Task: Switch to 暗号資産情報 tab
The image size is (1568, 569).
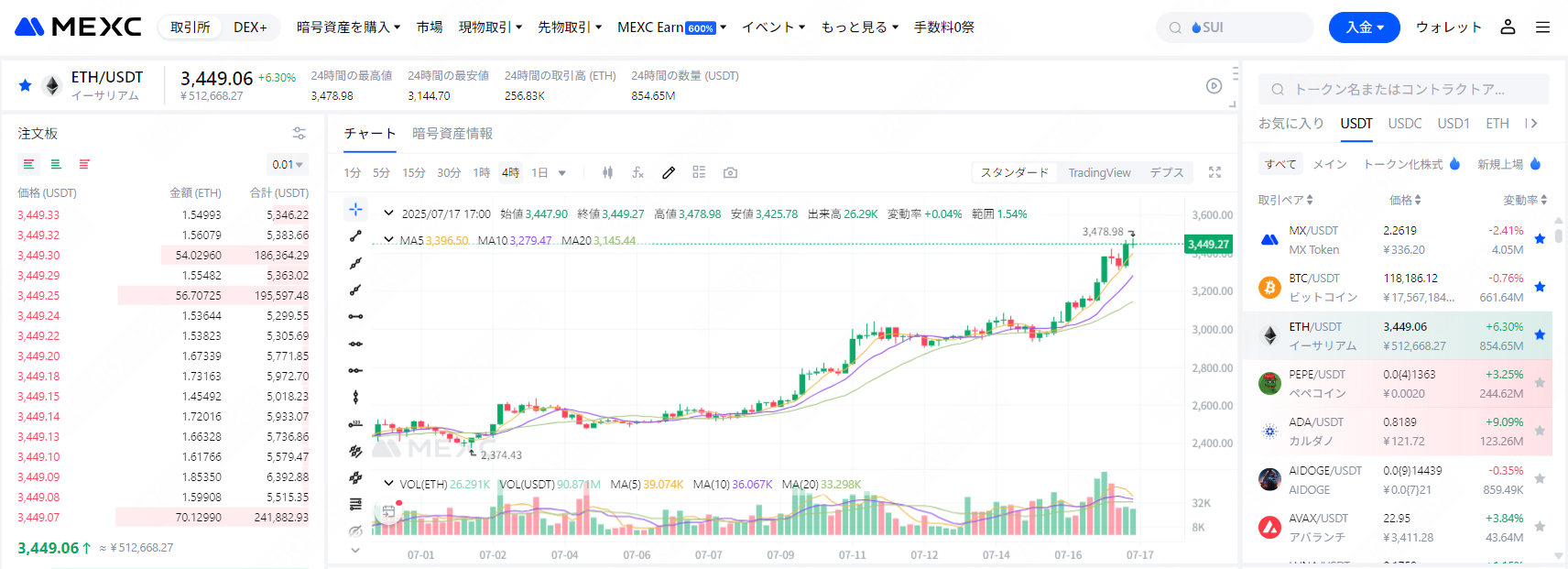Action: pyautogui.click(x=452, y=133)
